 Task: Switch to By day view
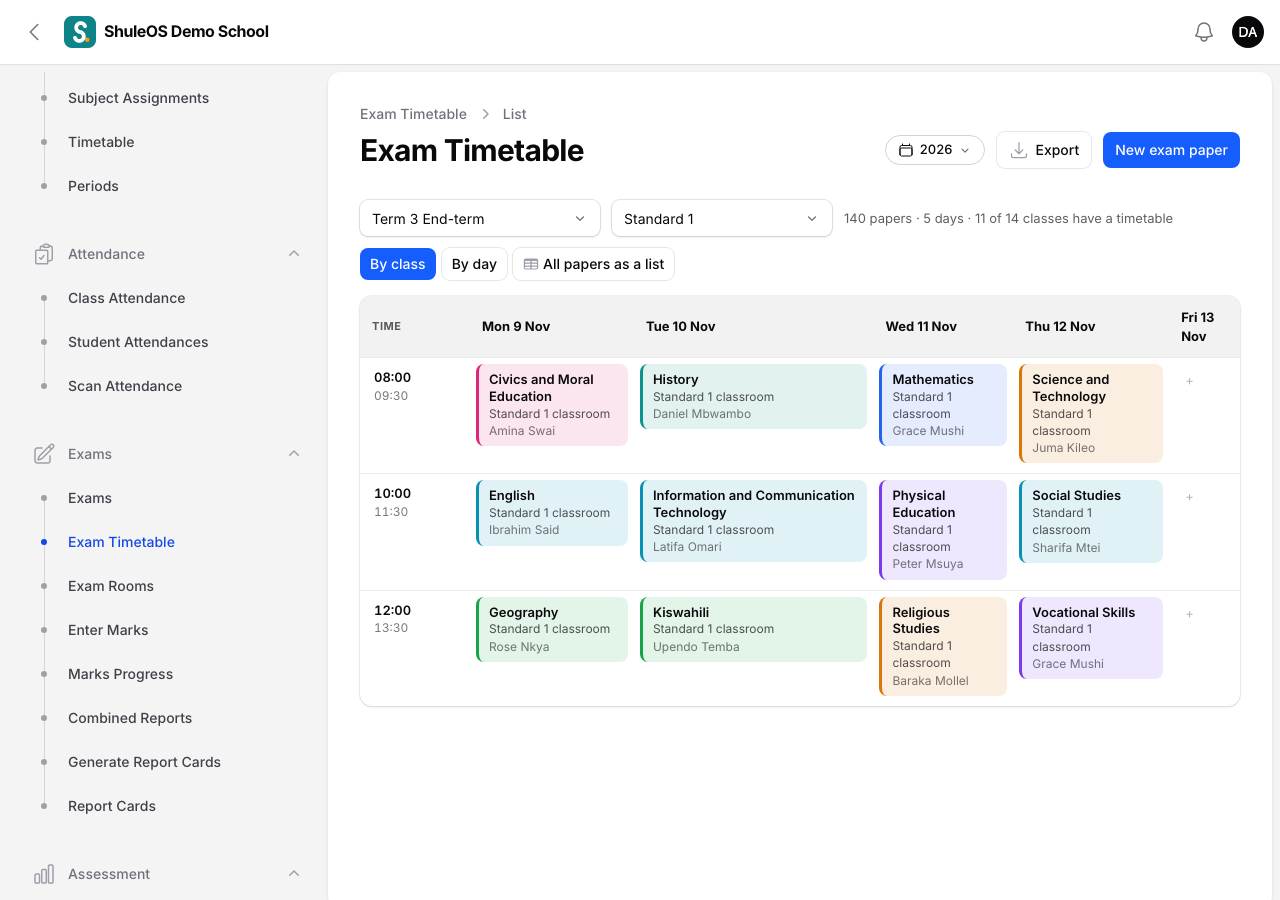click(x=474, y=264)
